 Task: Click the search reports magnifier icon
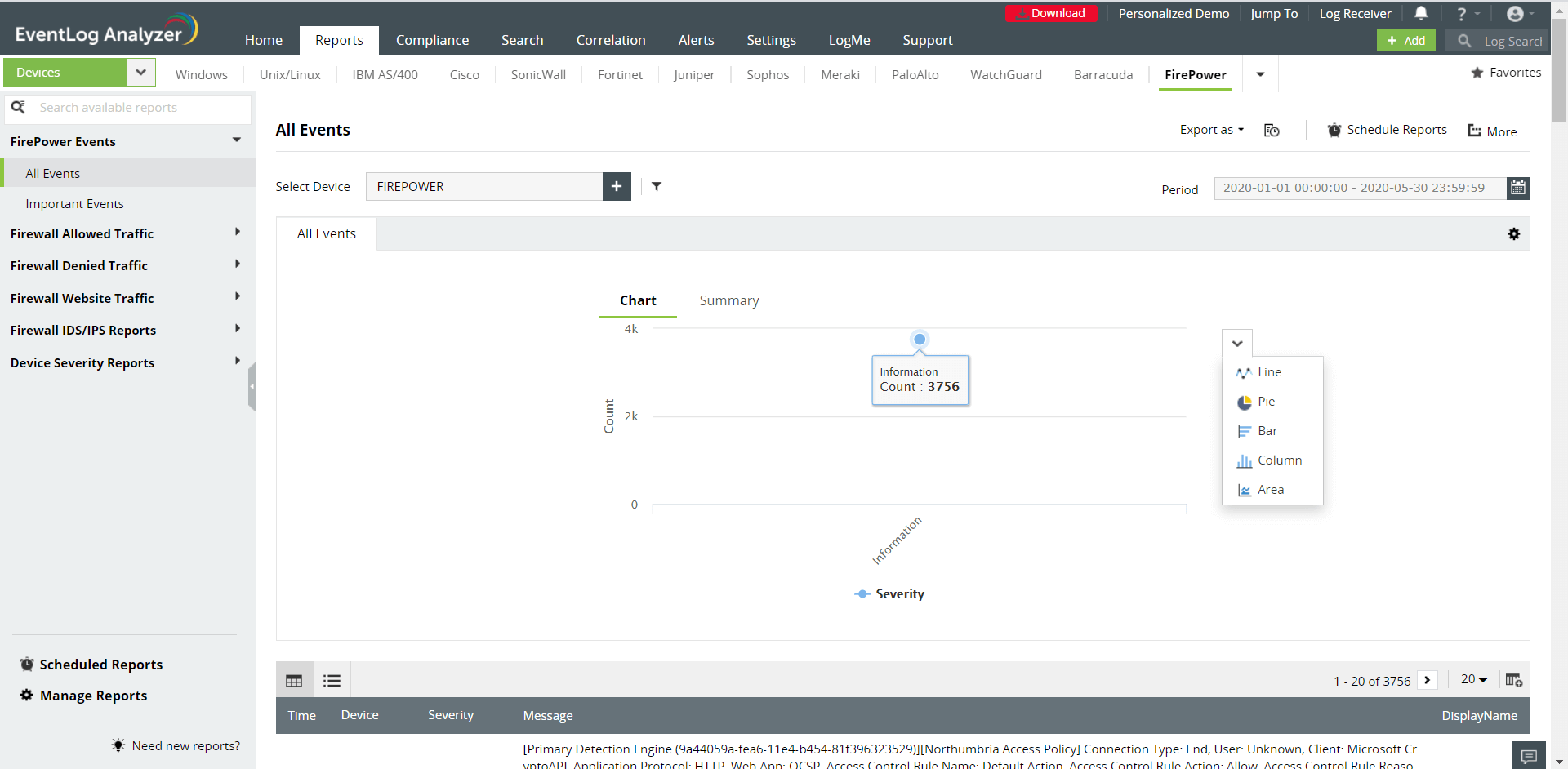click(18, 107)
